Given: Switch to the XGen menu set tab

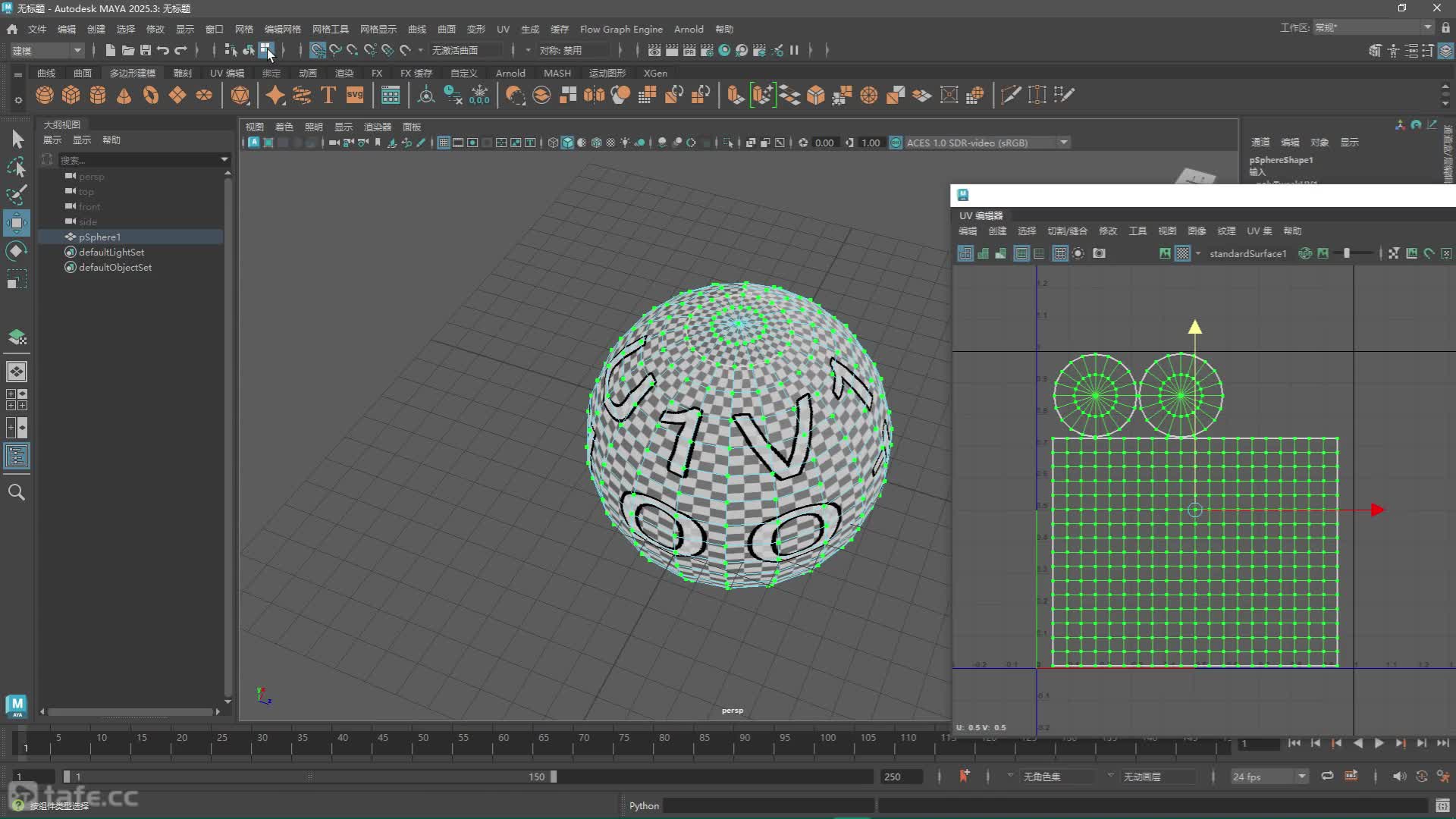Looking at the screenshot, I should coord(655,73).
